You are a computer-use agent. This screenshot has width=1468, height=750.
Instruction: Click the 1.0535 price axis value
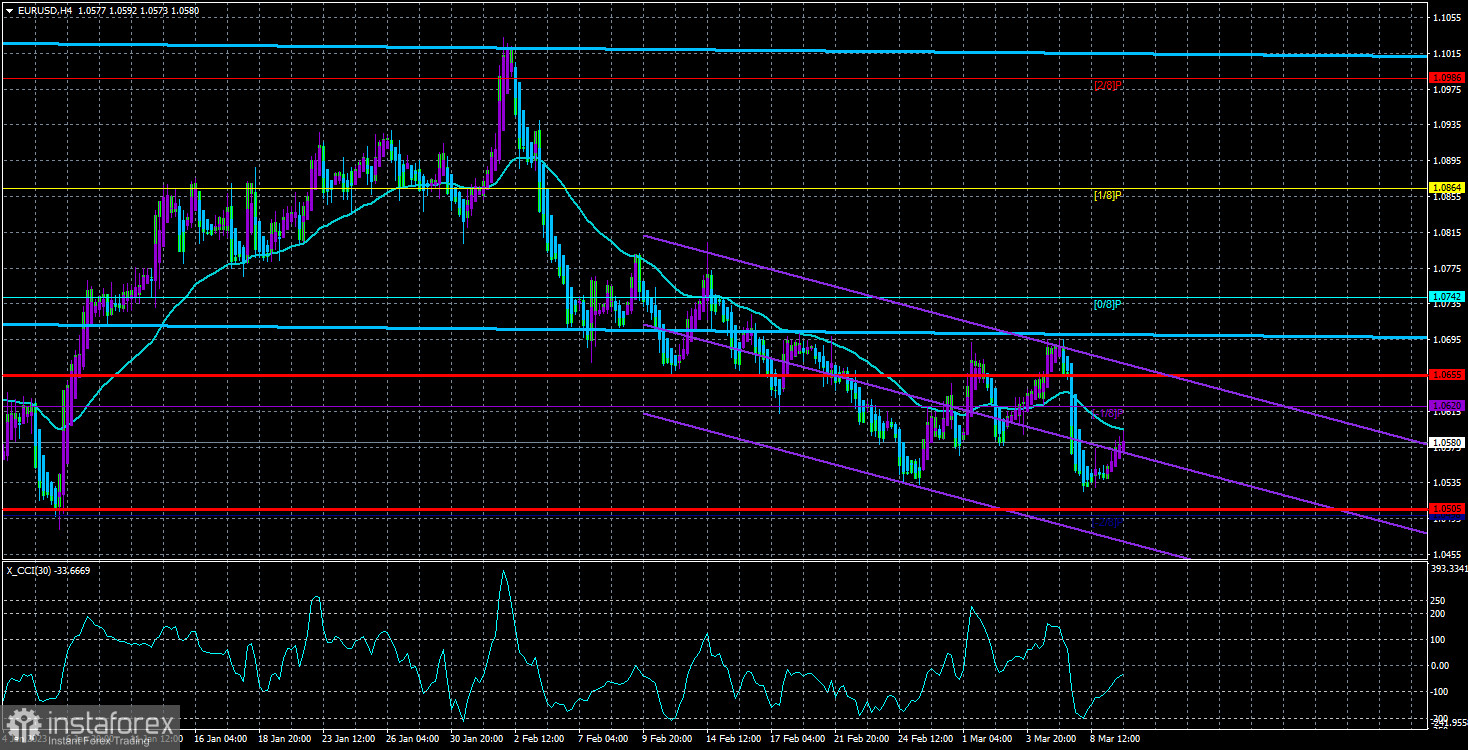[1447, 483]
